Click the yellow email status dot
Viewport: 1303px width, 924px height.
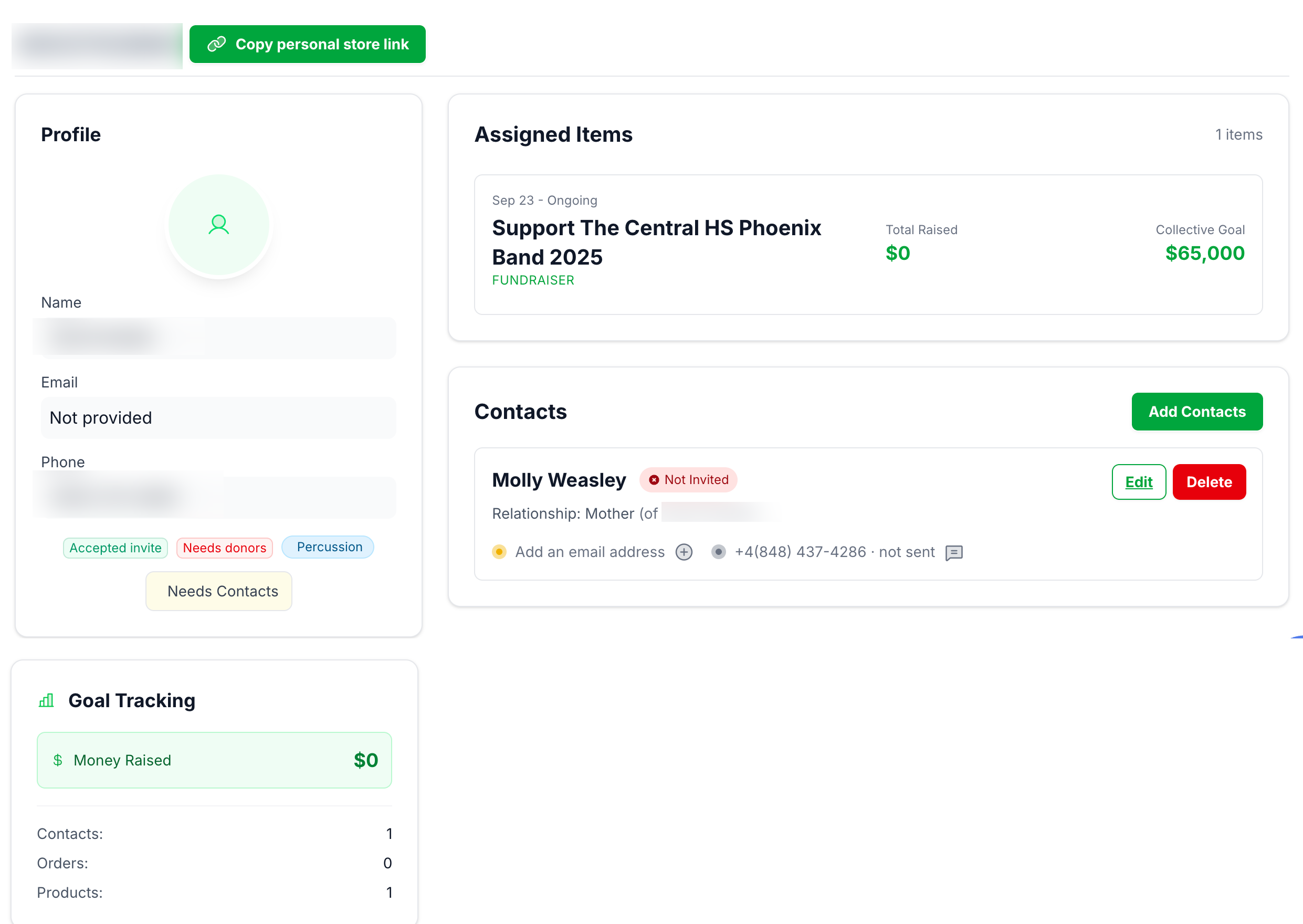point(499,552)
